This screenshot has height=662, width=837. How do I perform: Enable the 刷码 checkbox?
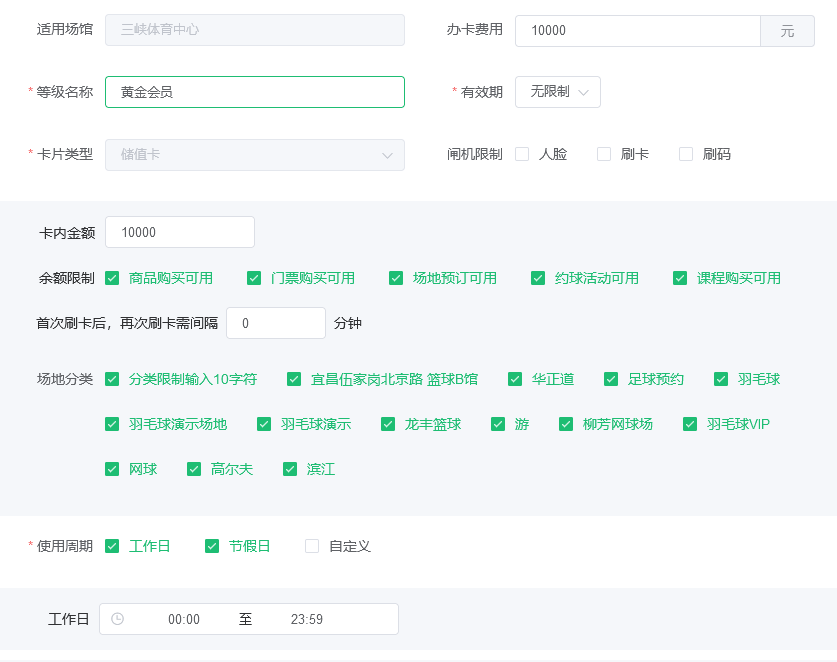685,153
